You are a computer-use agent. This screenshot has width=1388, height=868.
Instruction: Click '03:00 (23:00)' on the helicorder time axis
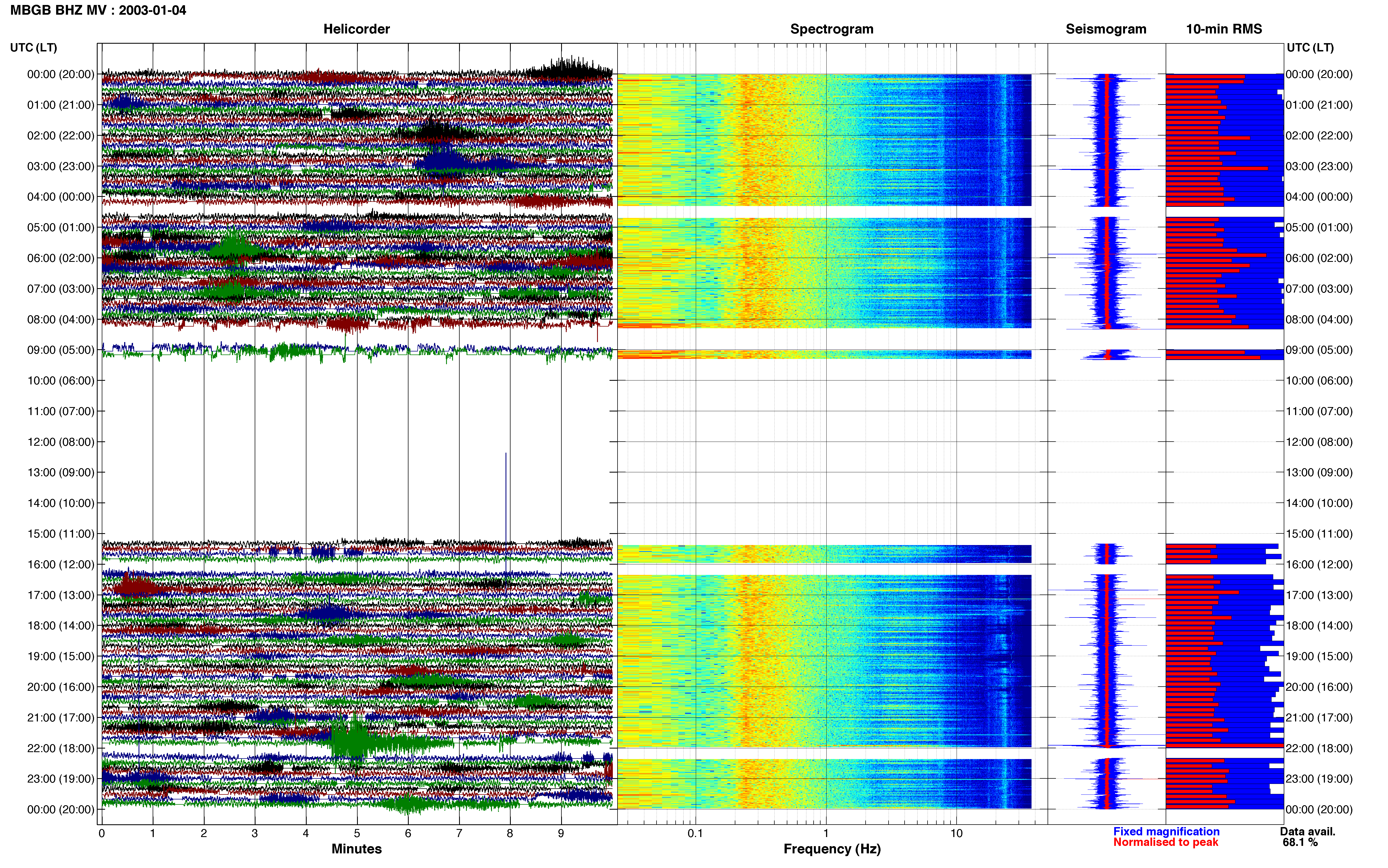pos(61,166)
